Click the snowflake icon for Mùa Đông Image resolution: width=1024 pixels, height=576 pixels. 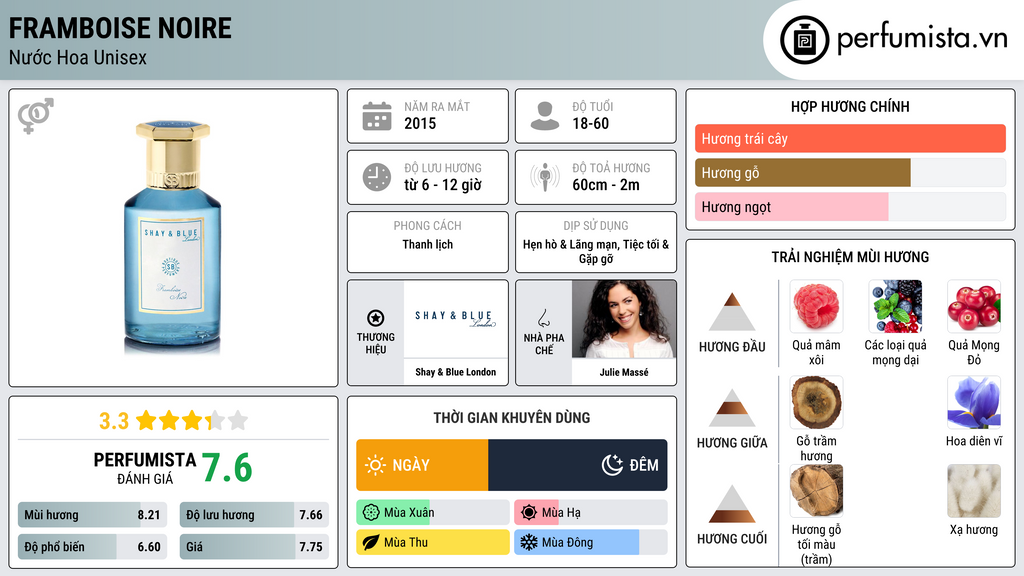(529, 542)
